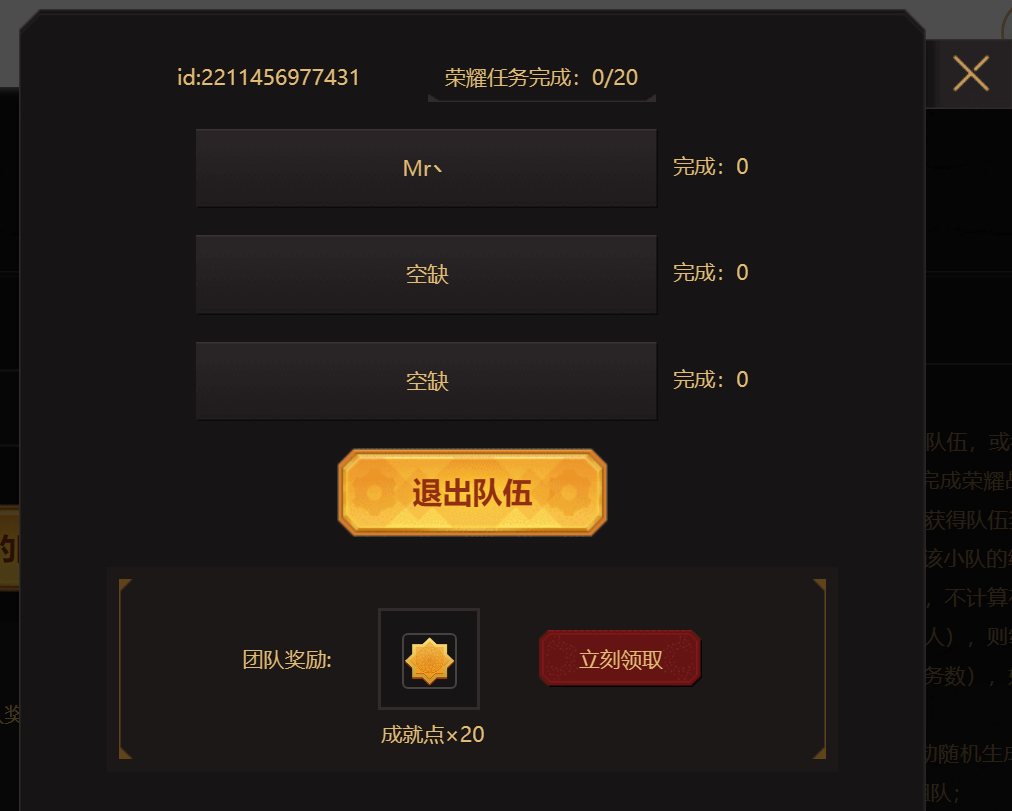Viewport: 1012px width, 811px height.
Task: Click 完成: 0 next to Mr、
Action: tap(711, 166)
